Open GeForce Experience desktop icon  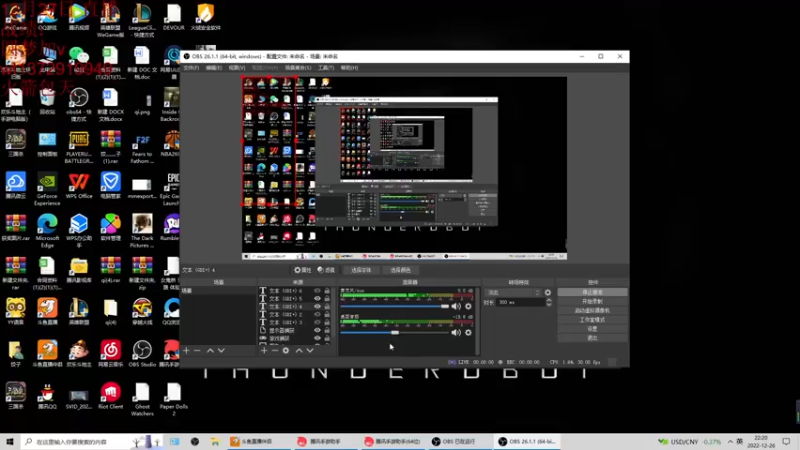pos(47,189)
